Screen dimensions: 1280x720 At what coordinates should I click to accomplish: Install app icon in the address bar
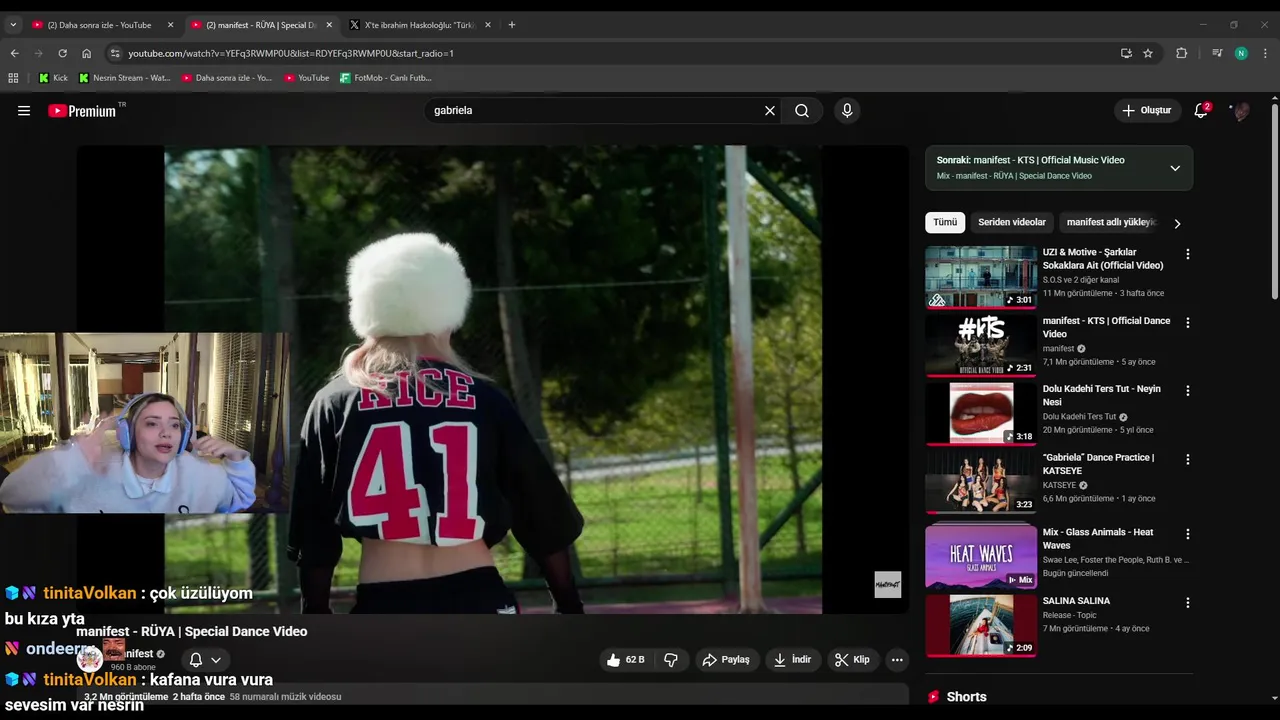(x=1126, y=53)
